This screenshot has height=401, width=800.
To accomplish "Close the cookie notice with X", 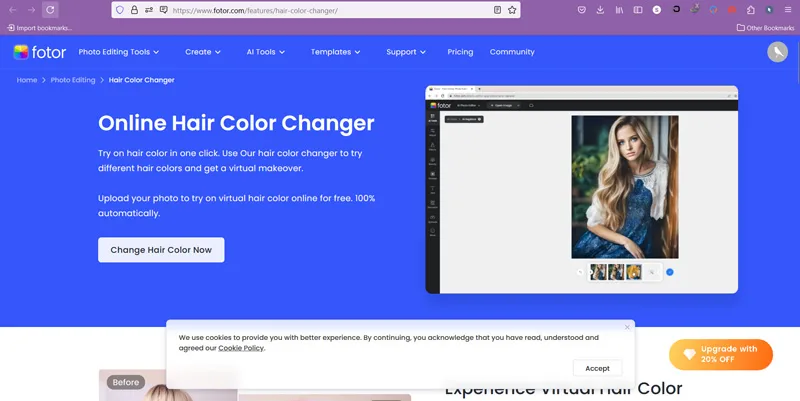I will click(627, 327).
